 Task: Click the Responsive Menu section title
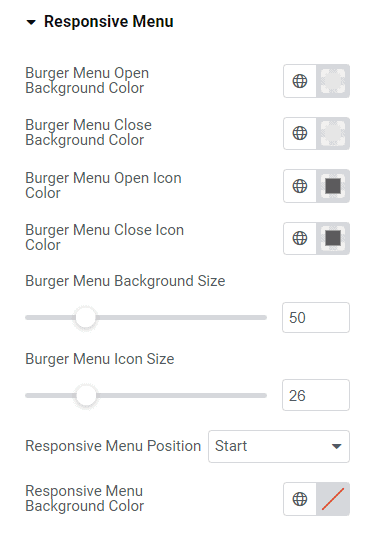coord(108,21)
